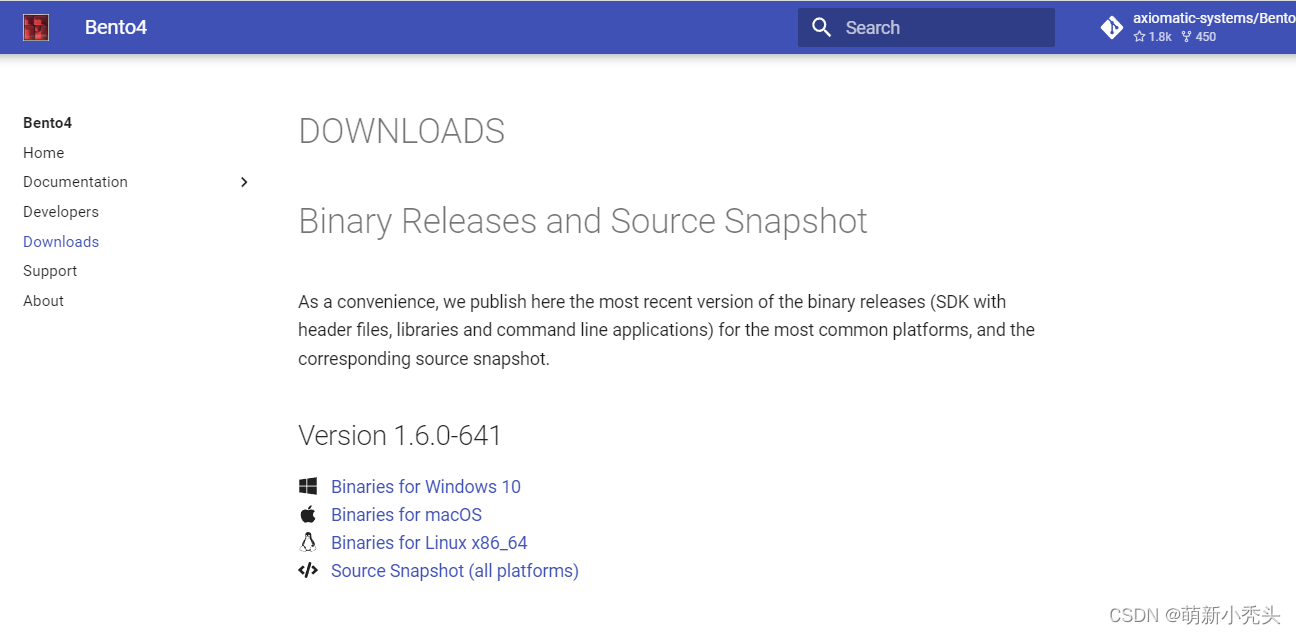Open Documentation in the sidebar
The height and width of the screenshot is (634, 1296).
[76, 182]
